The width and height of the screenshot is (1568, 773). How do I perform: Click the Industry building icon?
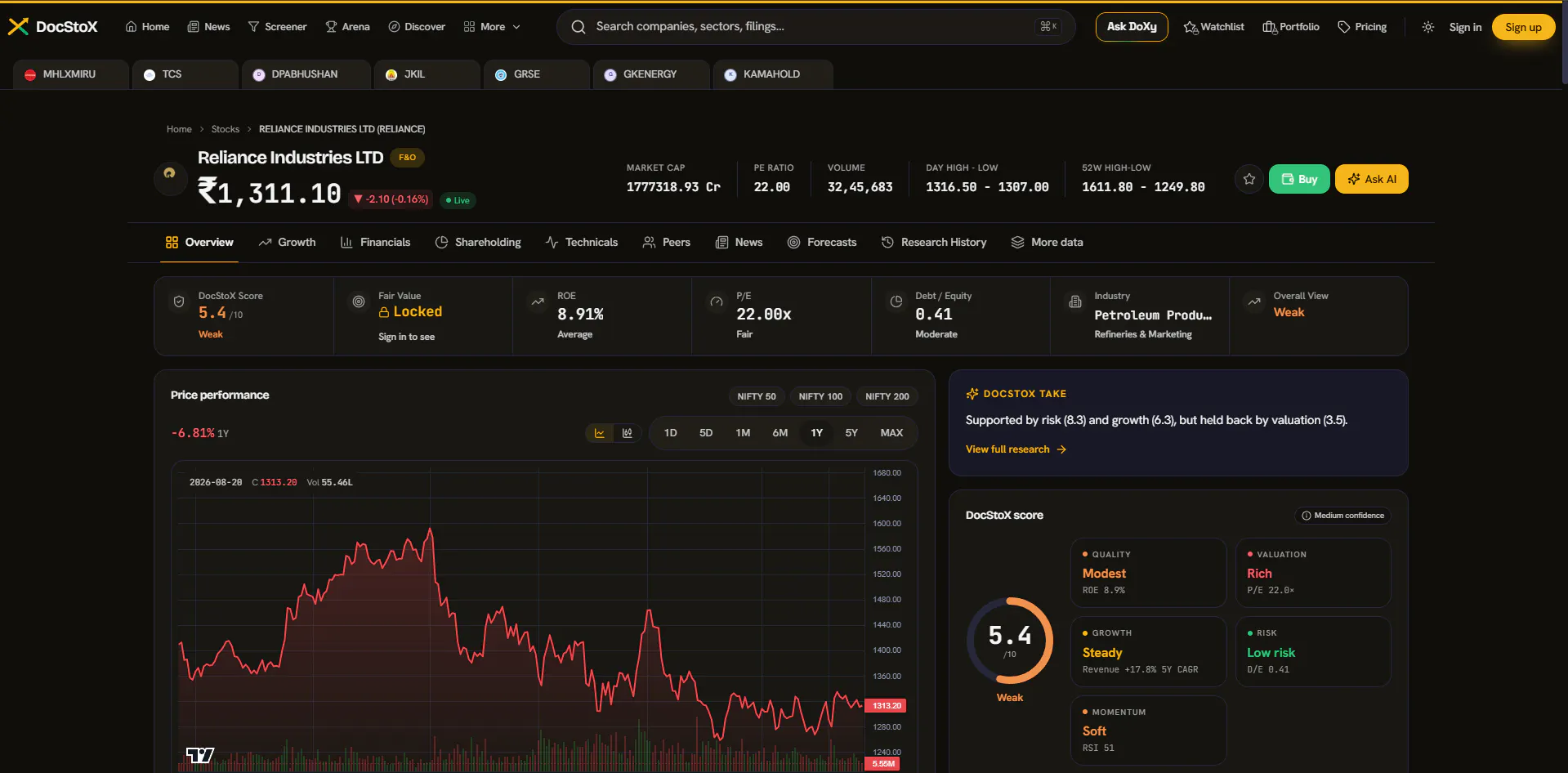pyautogui.click(x=1075, y=302)
